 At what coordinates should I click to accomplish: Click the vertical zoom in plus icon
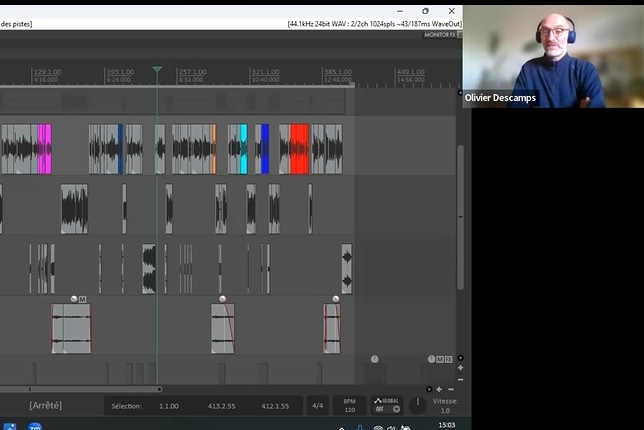(x=460, y=368)
